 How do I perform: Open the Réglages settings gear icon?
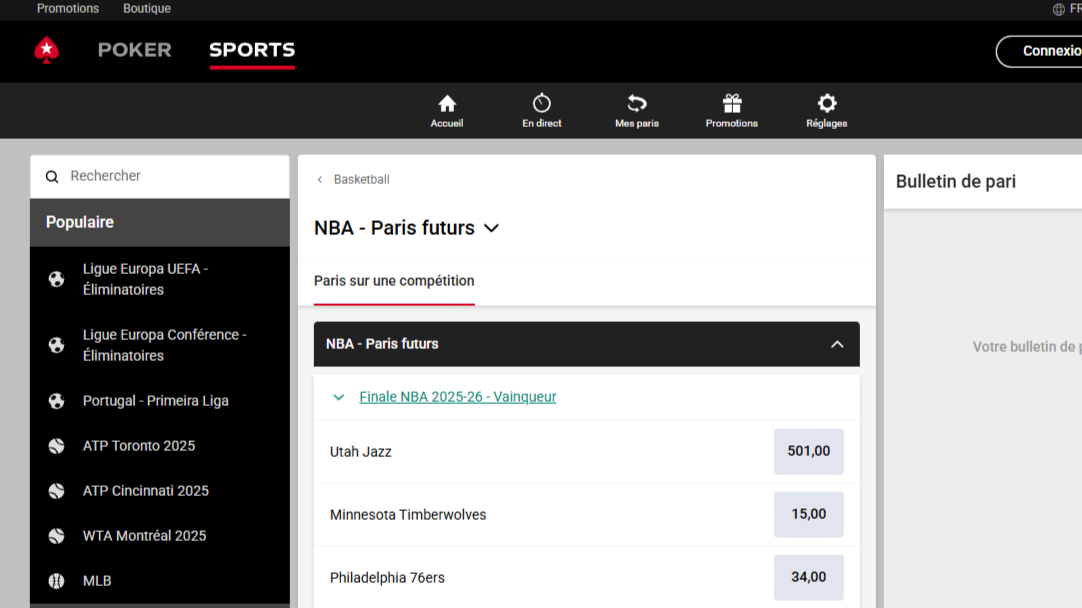pos(826,103)
